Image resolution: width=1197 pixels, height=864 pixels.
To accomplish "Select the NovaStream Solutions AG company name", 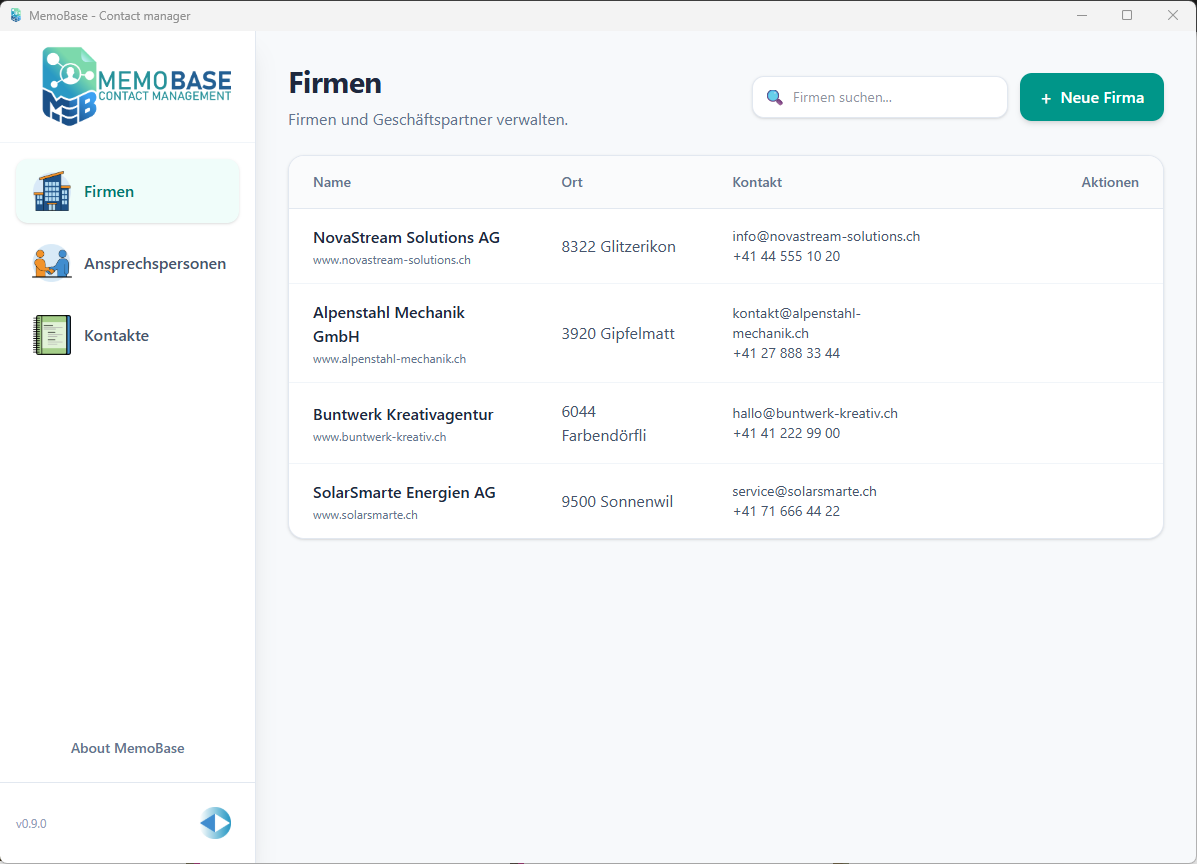I will click(x=406, y=237).
